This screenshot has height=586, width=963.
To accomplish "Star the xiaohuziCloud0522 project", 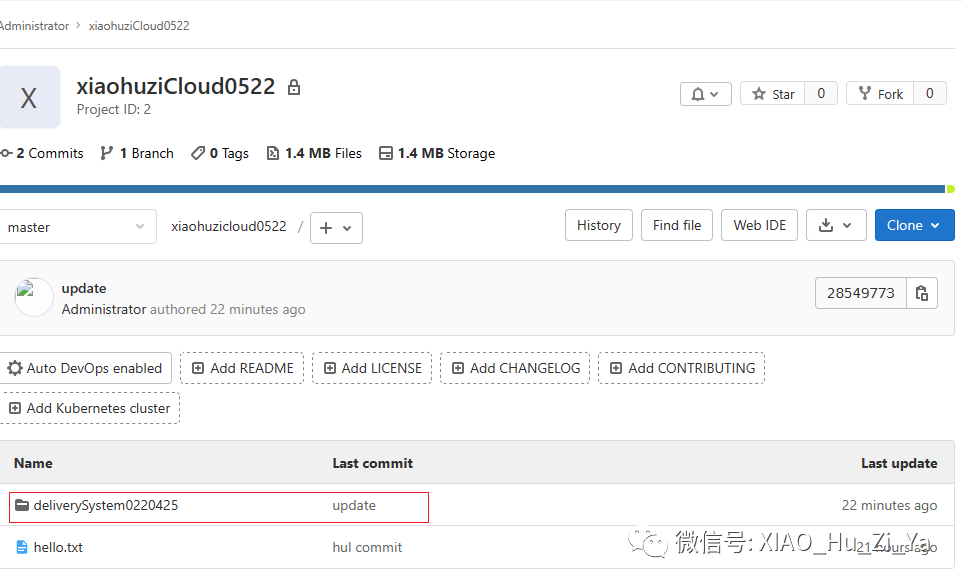I will point(773,94).
